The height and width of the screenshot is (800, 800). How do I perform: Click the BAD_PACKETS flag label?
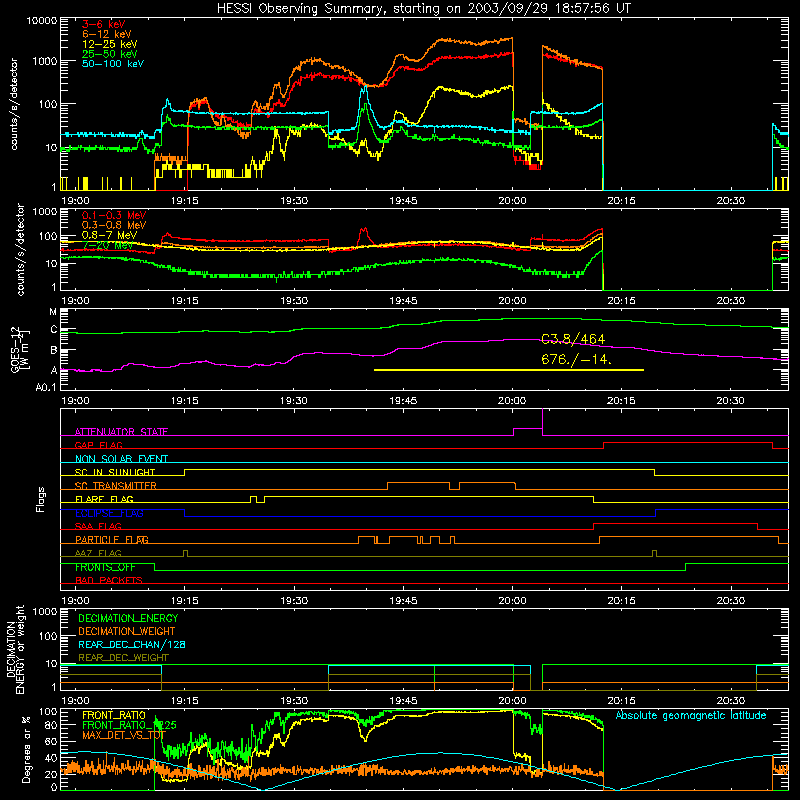click(x=109, y=580)
